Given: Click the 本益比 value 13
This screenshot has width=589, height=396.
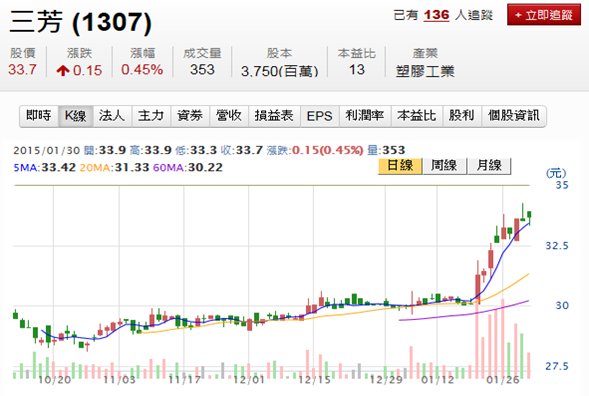Looking at the screenshot, I should 356,70.
